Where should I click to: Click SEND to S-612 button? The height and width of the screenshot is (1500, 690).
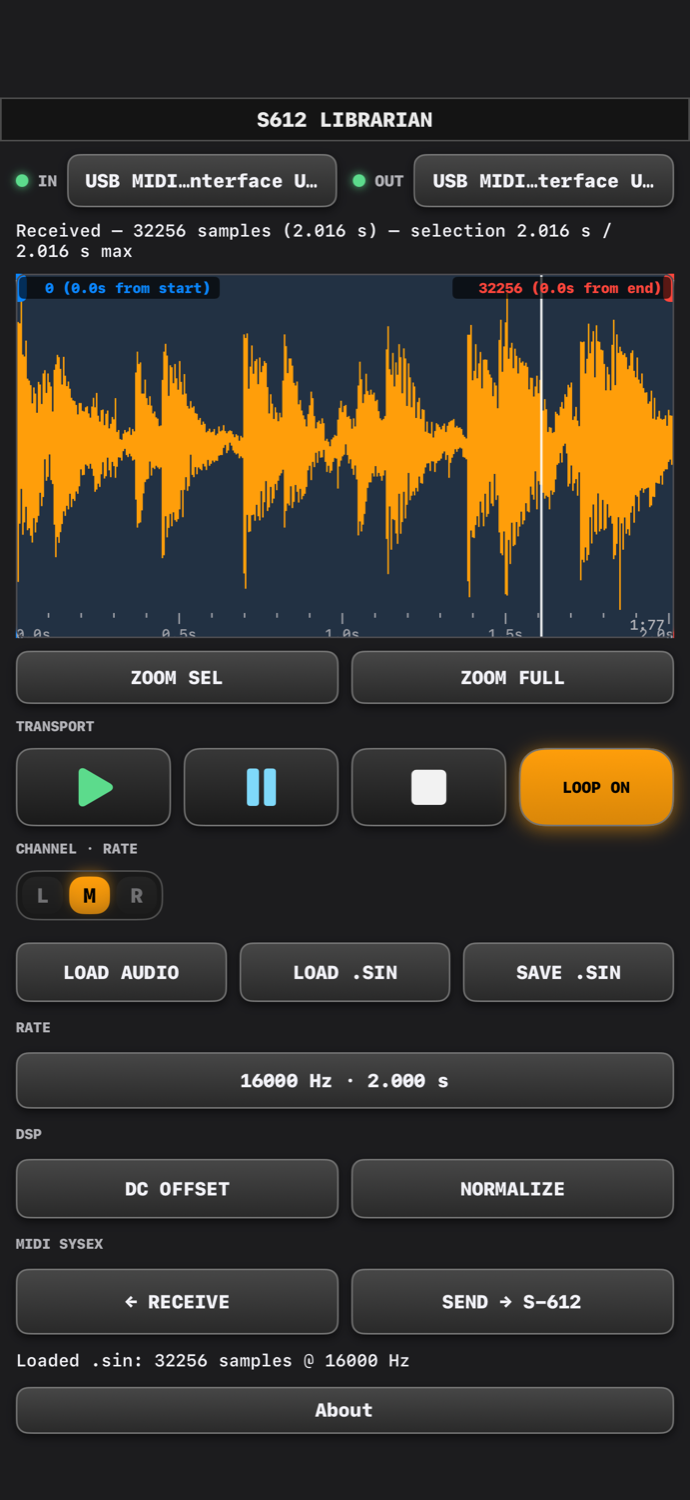tap(512, 1301)
